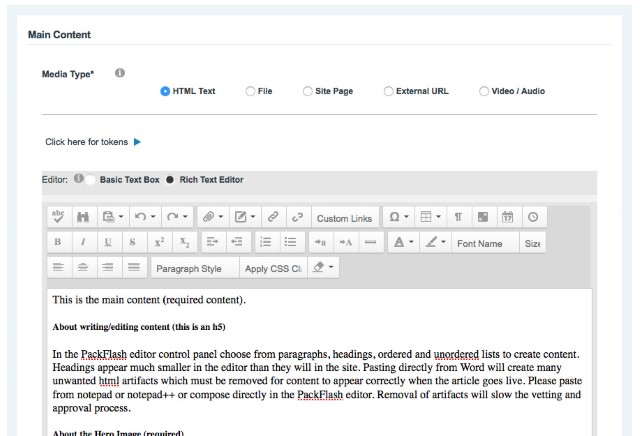Open find and replace binoculars tool

(84, 218)
